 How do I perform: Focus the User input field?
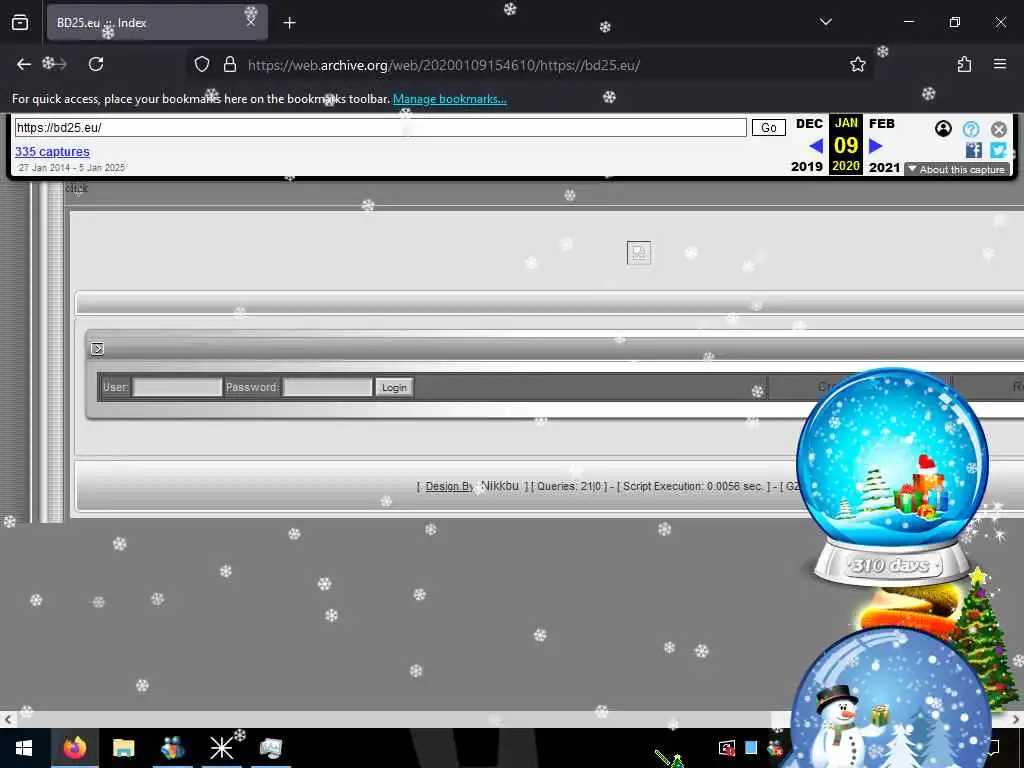pos(177,387)
